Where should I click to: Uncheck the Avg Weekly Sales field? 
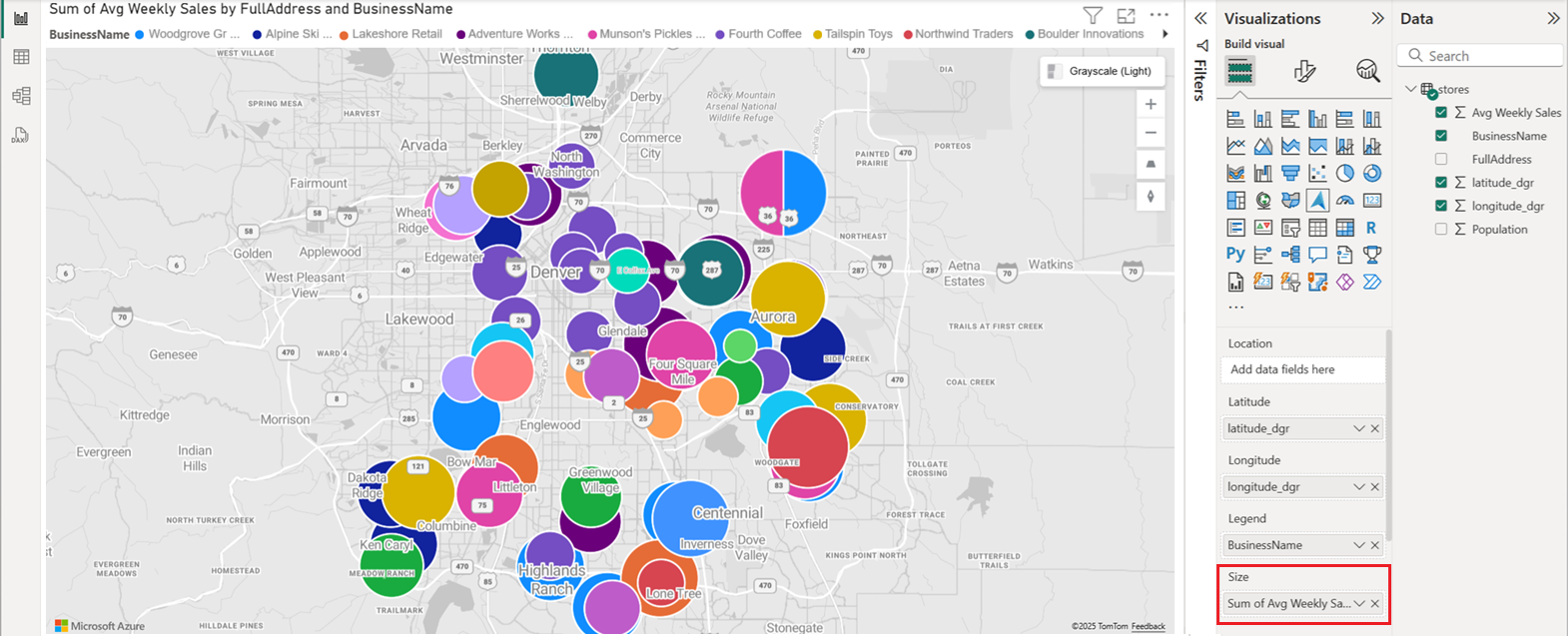1440,113
